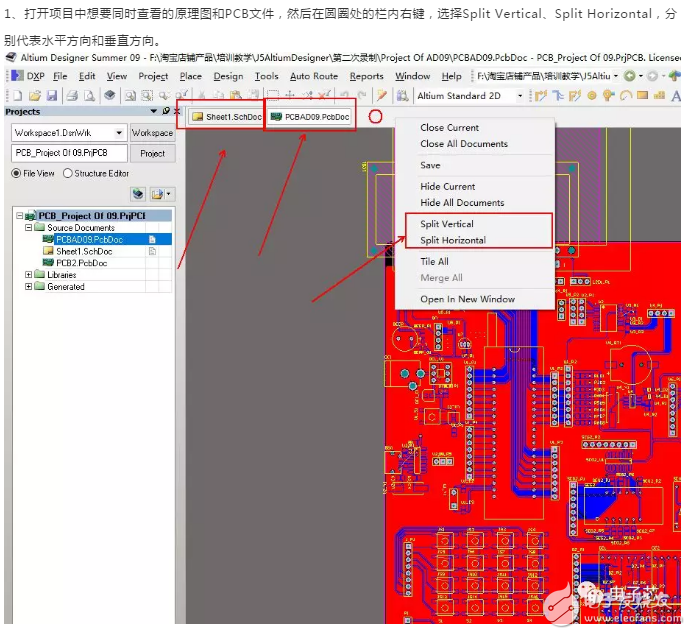Select the interactive routing tool
686x630 pixels.
tap(541, 95)
